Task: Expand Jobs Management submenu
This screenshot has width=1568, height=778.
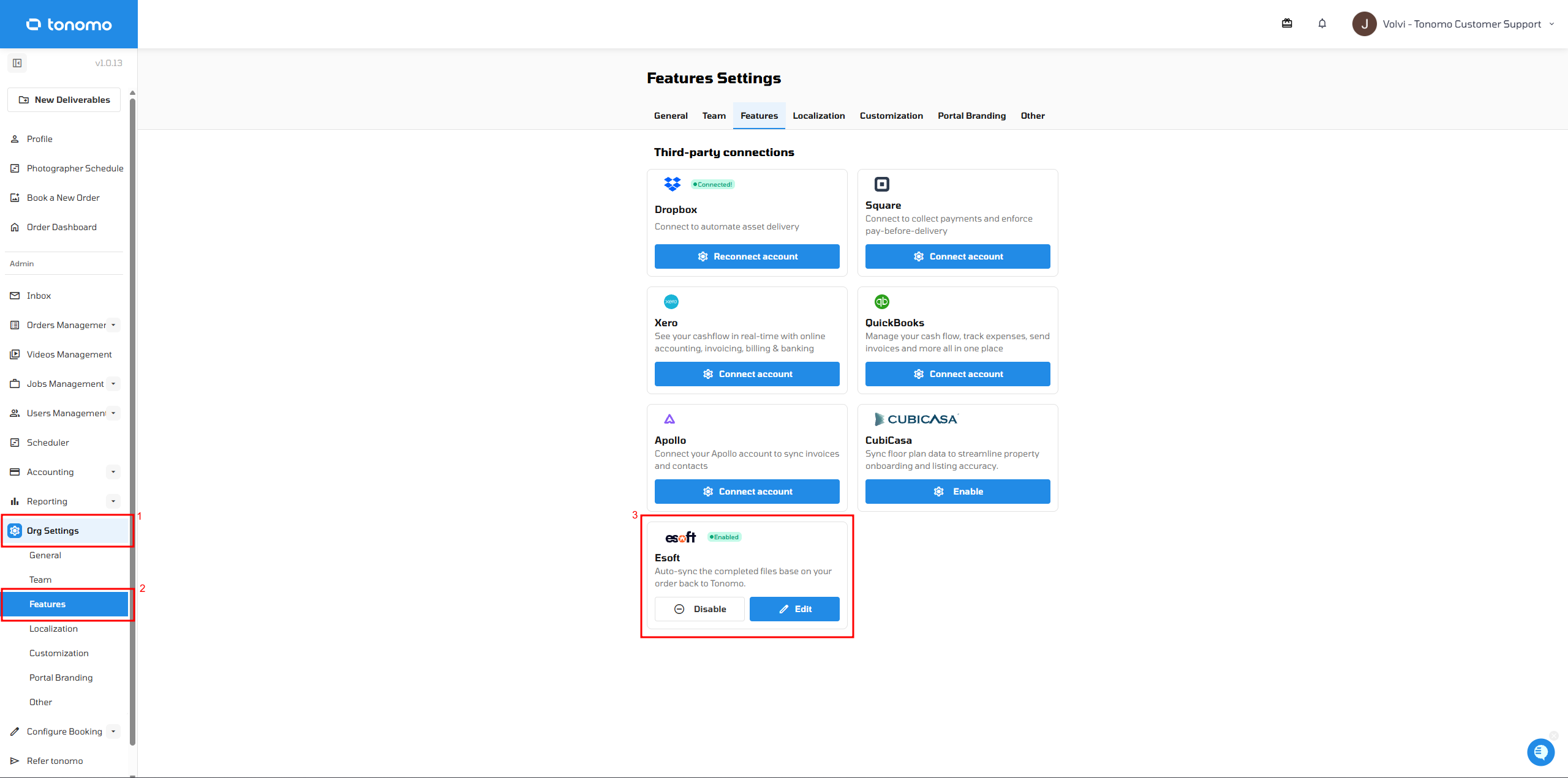Action: (113, 384)
